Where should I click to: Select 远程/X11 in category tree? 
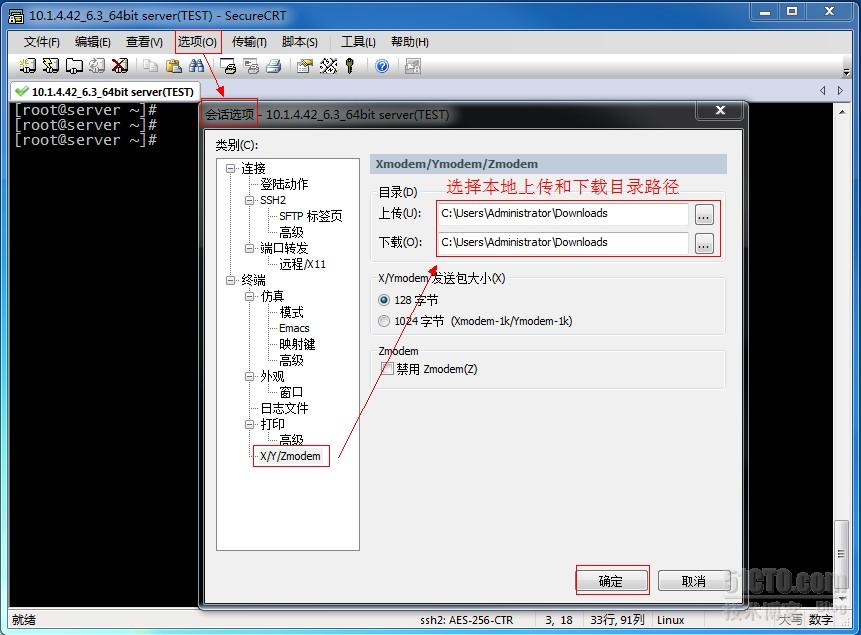point(303,264)
